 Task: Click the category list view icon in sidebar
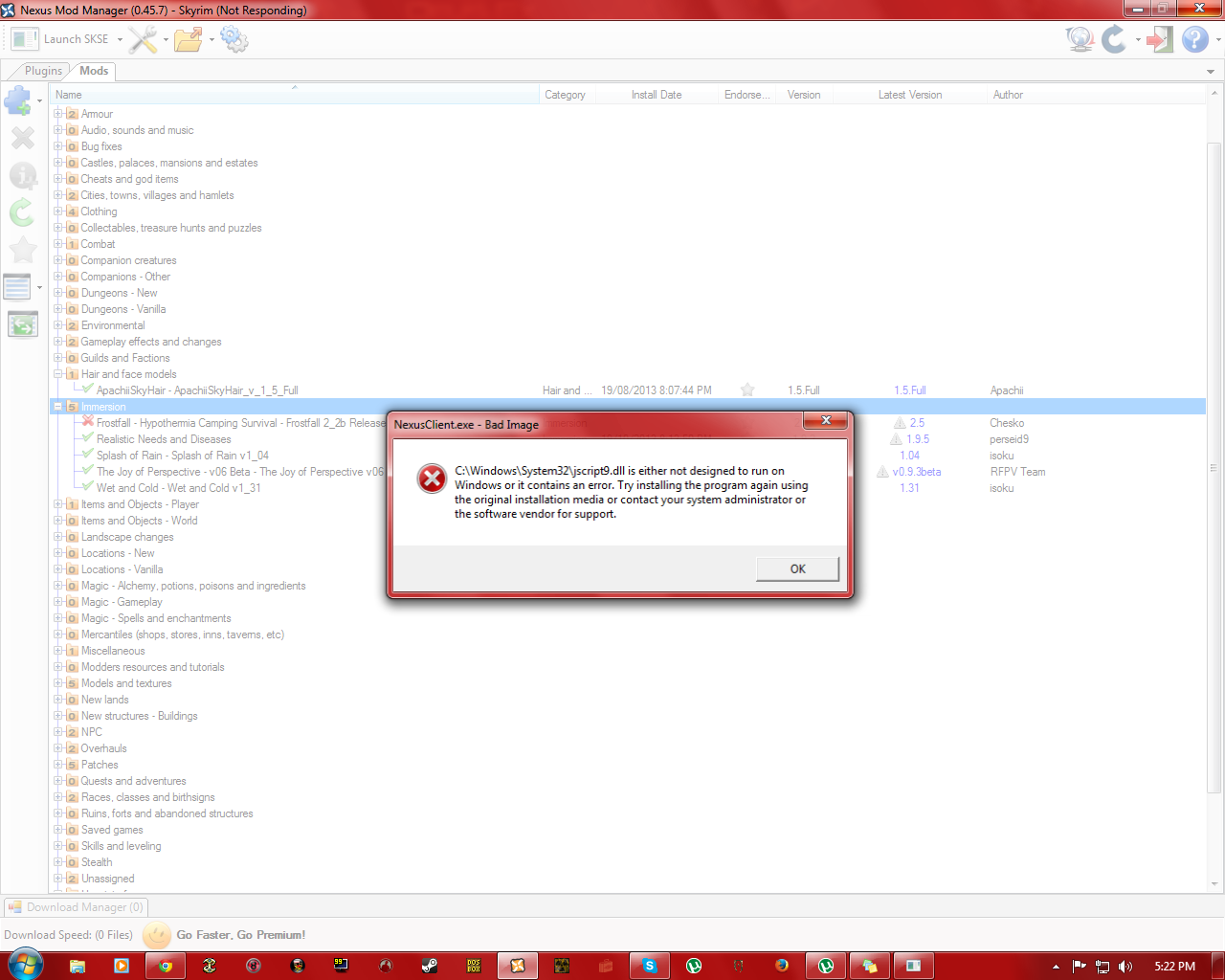18,286
